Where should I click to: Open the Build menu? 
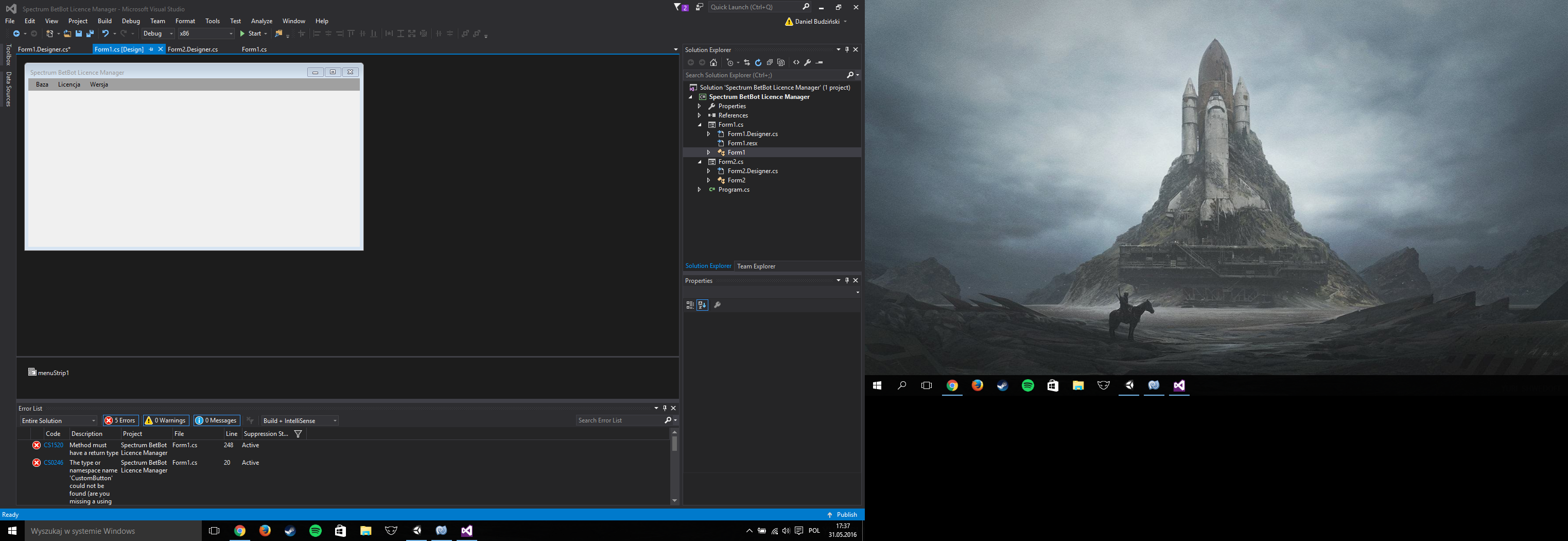click(x=104, y=21)
